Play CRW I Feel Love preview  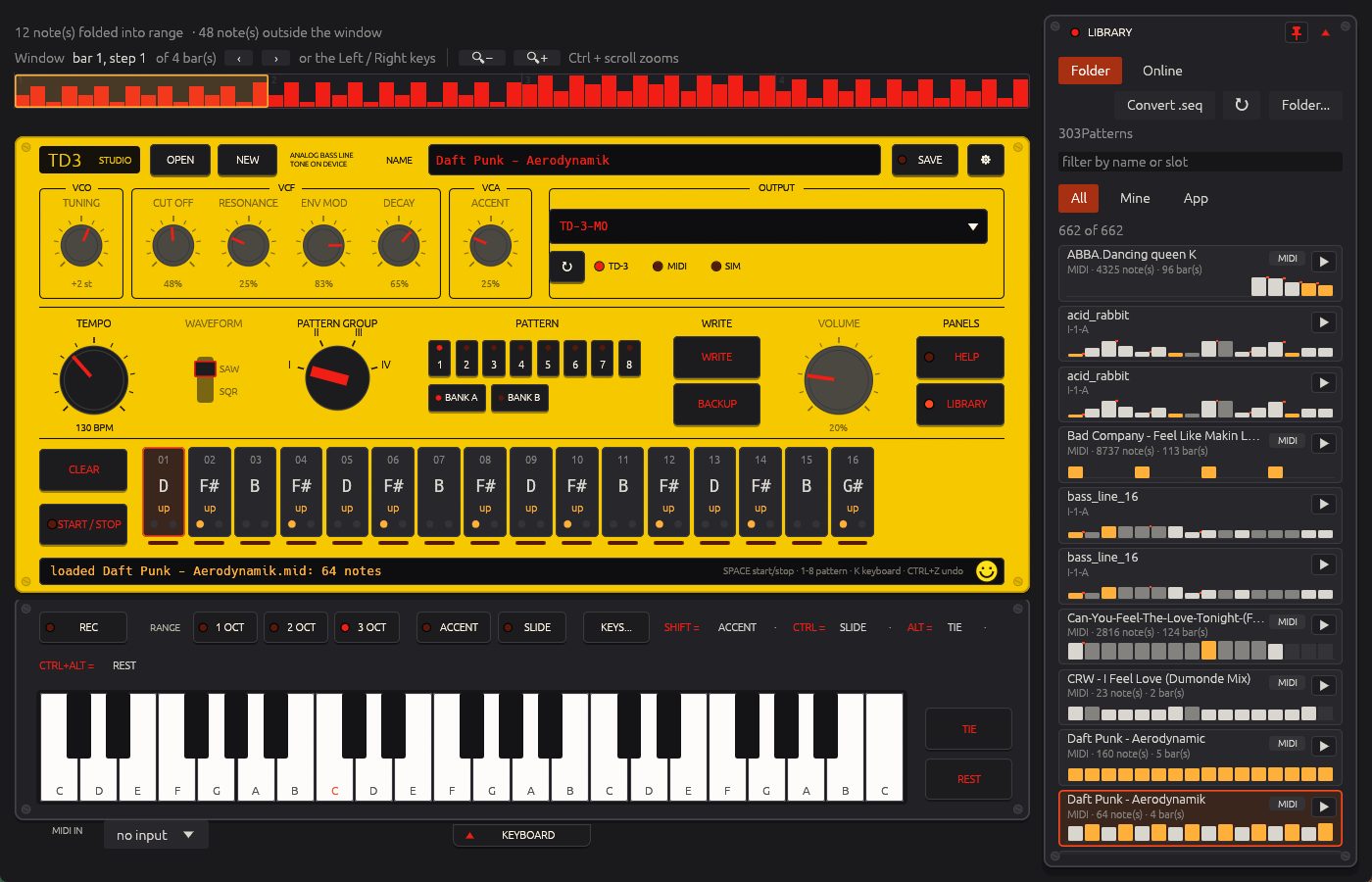(x=1324, y=685)
